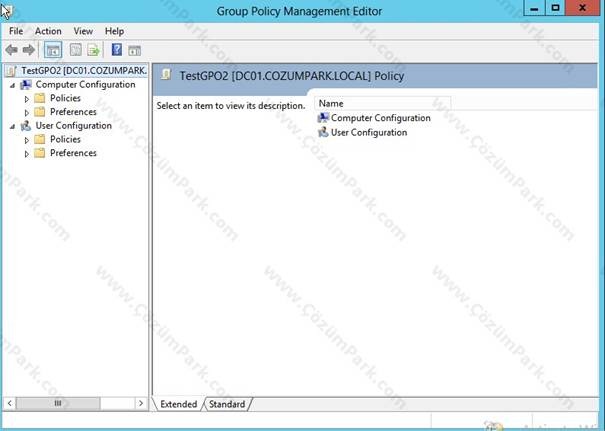Select TestGPO2 [DC01.COZUMPARK. root tree item

click(x=84, y=71)
